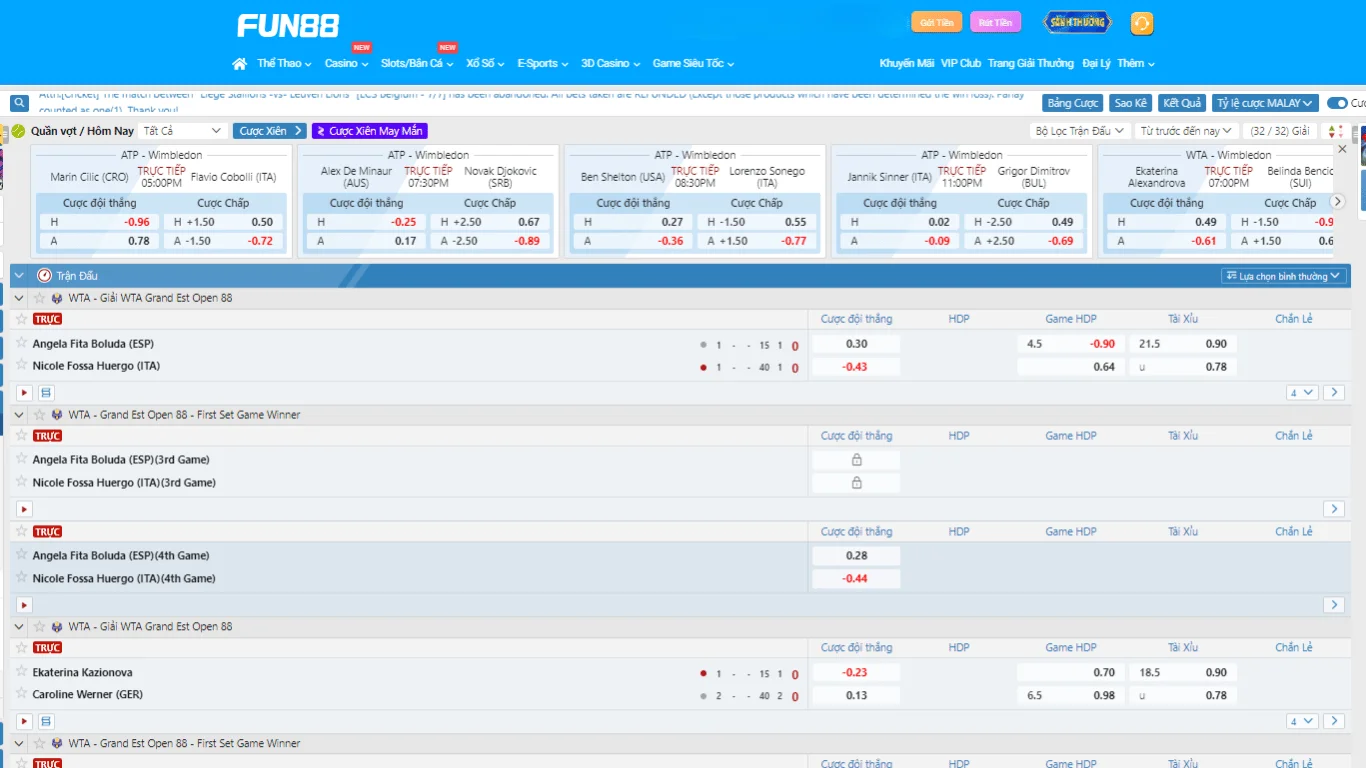1366x768 pixels.
Task: Click the Kết Quả results button
Action: 1182,103
